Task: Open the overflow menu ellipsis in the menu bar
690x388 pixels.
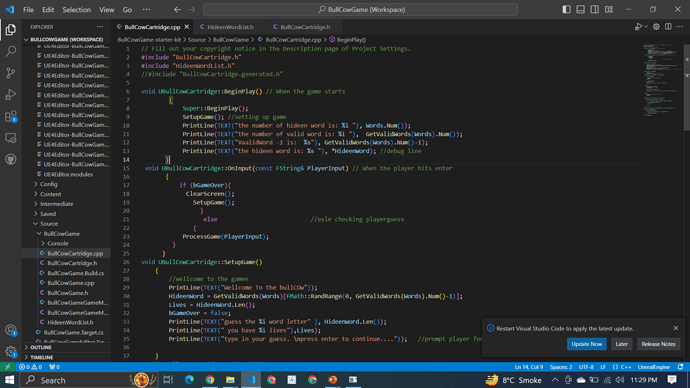Action: pyautogui.click(x=147, y=10)
